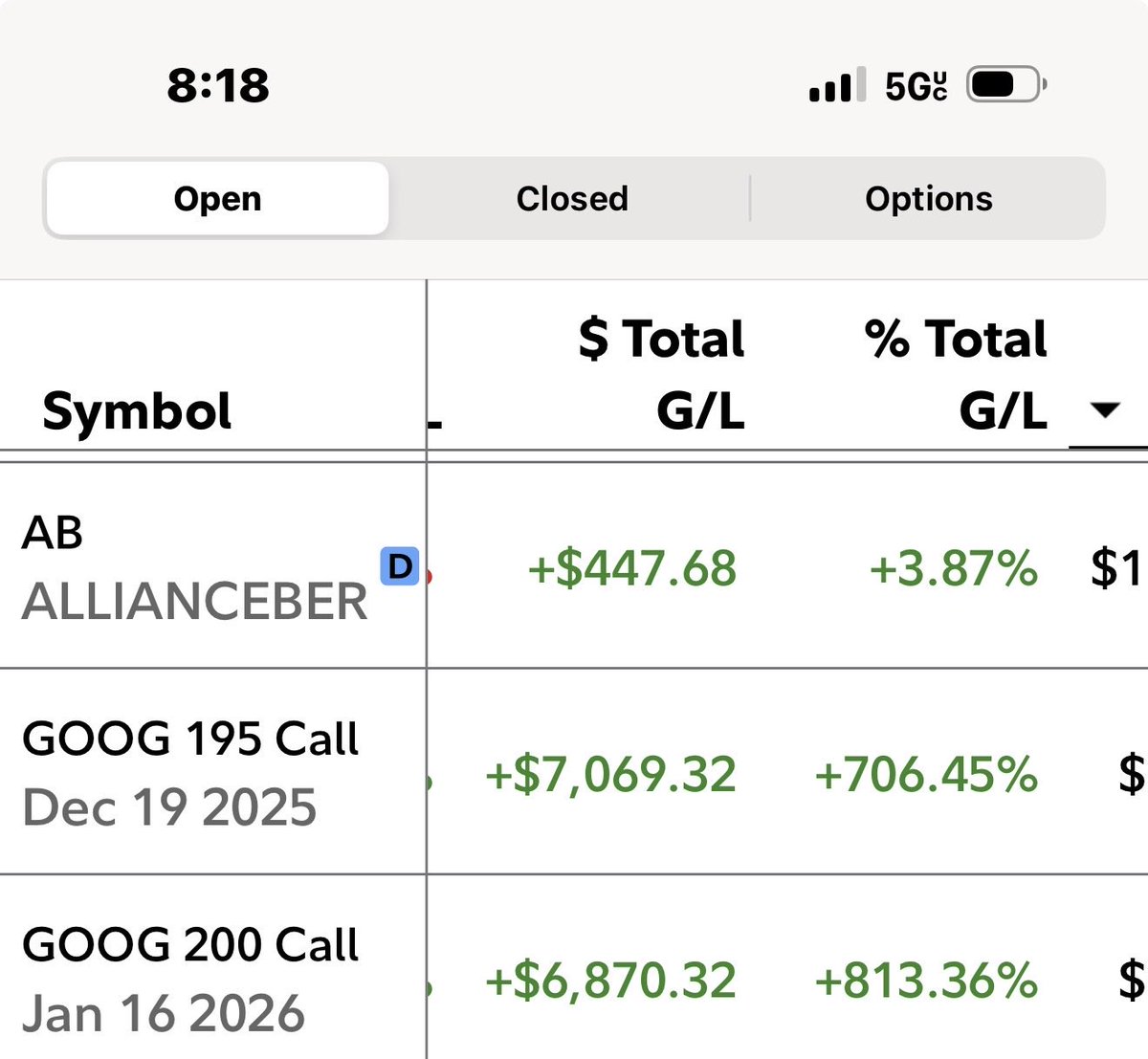
Task: Tap the blue D badge next to AB
Action: 399,566
